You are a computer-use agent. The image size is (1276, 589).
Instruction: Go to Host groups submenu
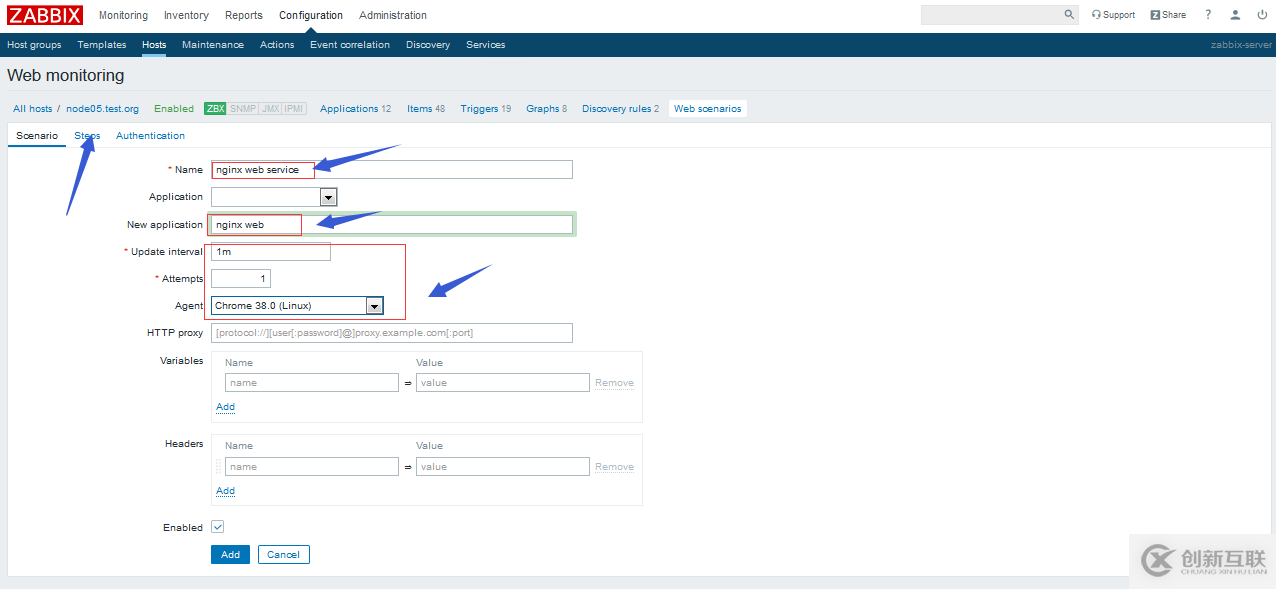click(x=34, y=45)
